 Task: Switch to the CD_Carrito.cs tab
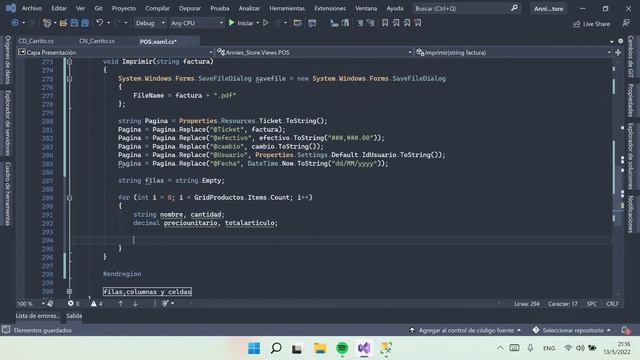point(36,41)
